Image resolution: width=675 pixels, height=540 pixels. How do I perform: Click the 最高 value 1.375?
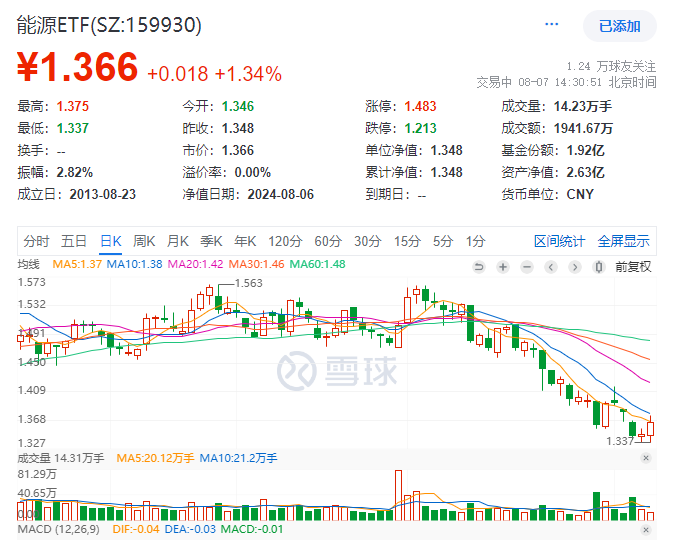[x=73, y=106]
